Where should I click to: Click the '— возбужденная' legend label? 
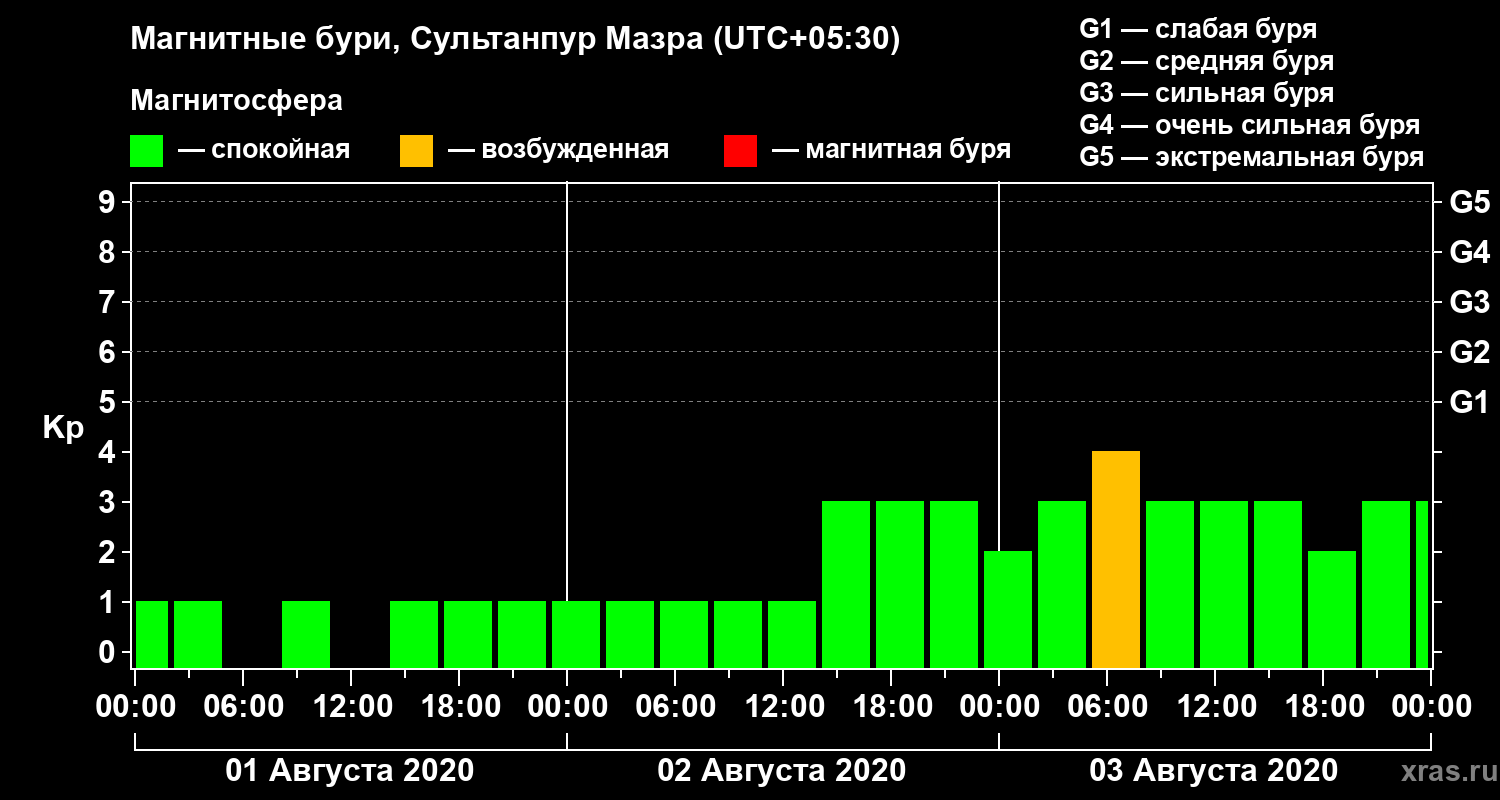point(558,151)
